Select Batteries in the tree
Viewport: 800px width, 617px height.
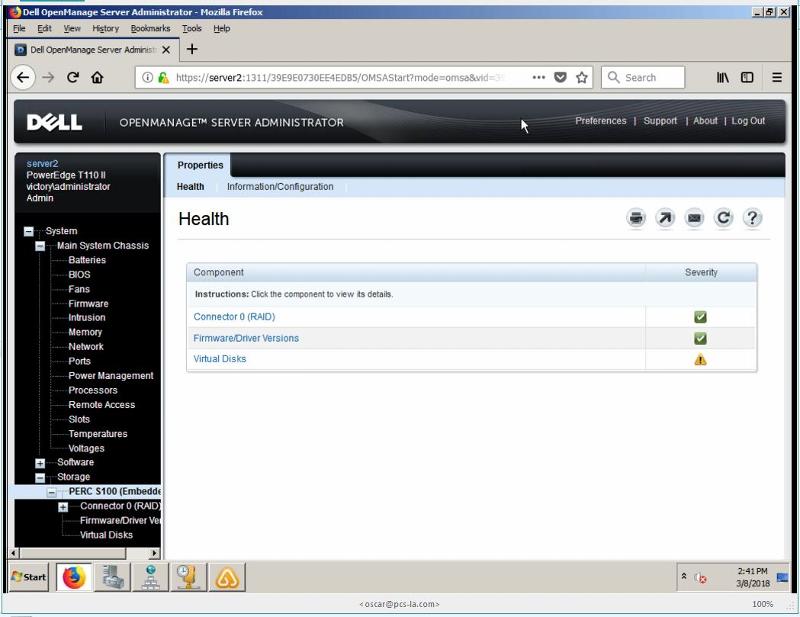(x=87, y=260)
